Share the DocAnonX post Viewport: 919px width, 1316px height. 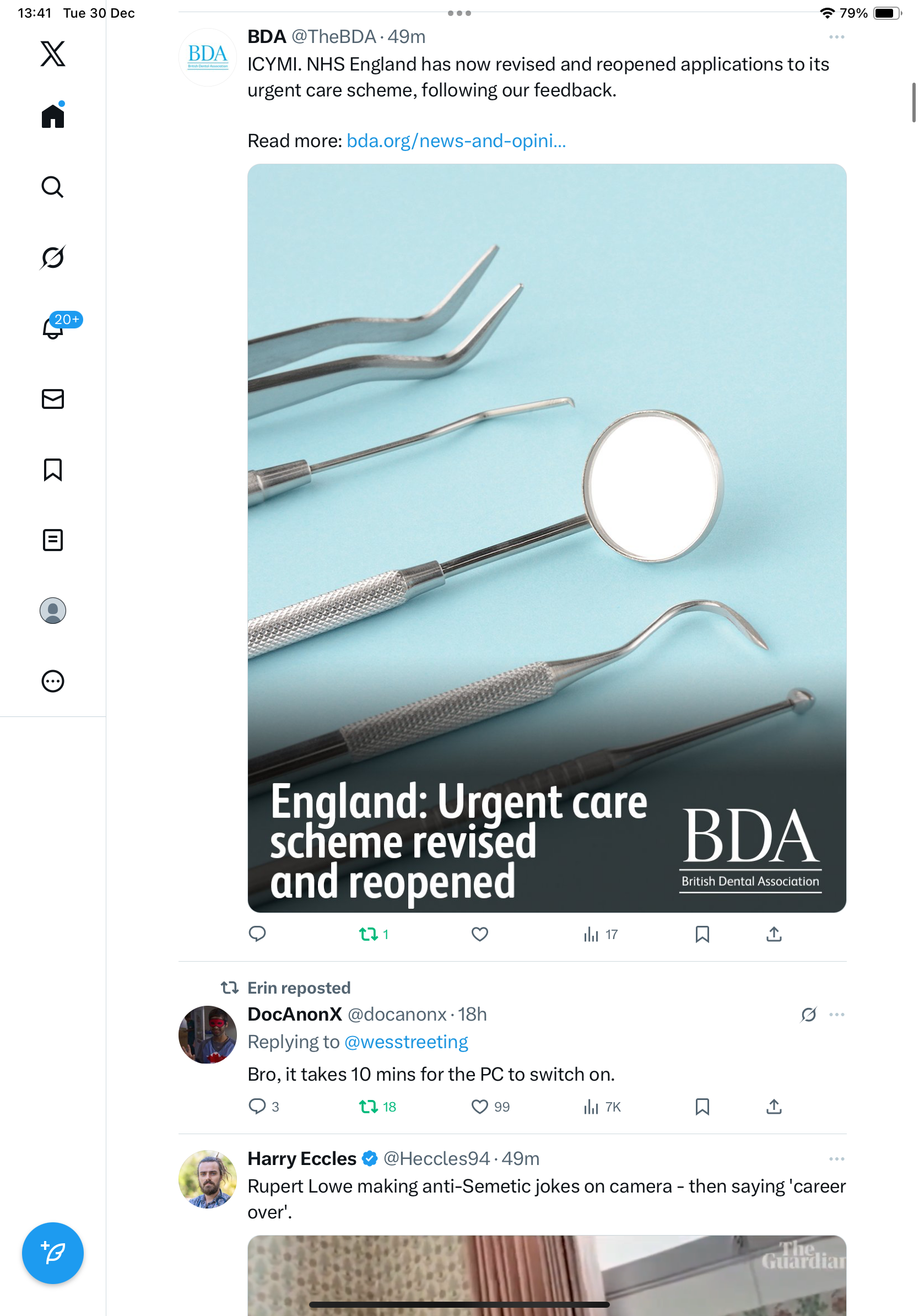774,1106
